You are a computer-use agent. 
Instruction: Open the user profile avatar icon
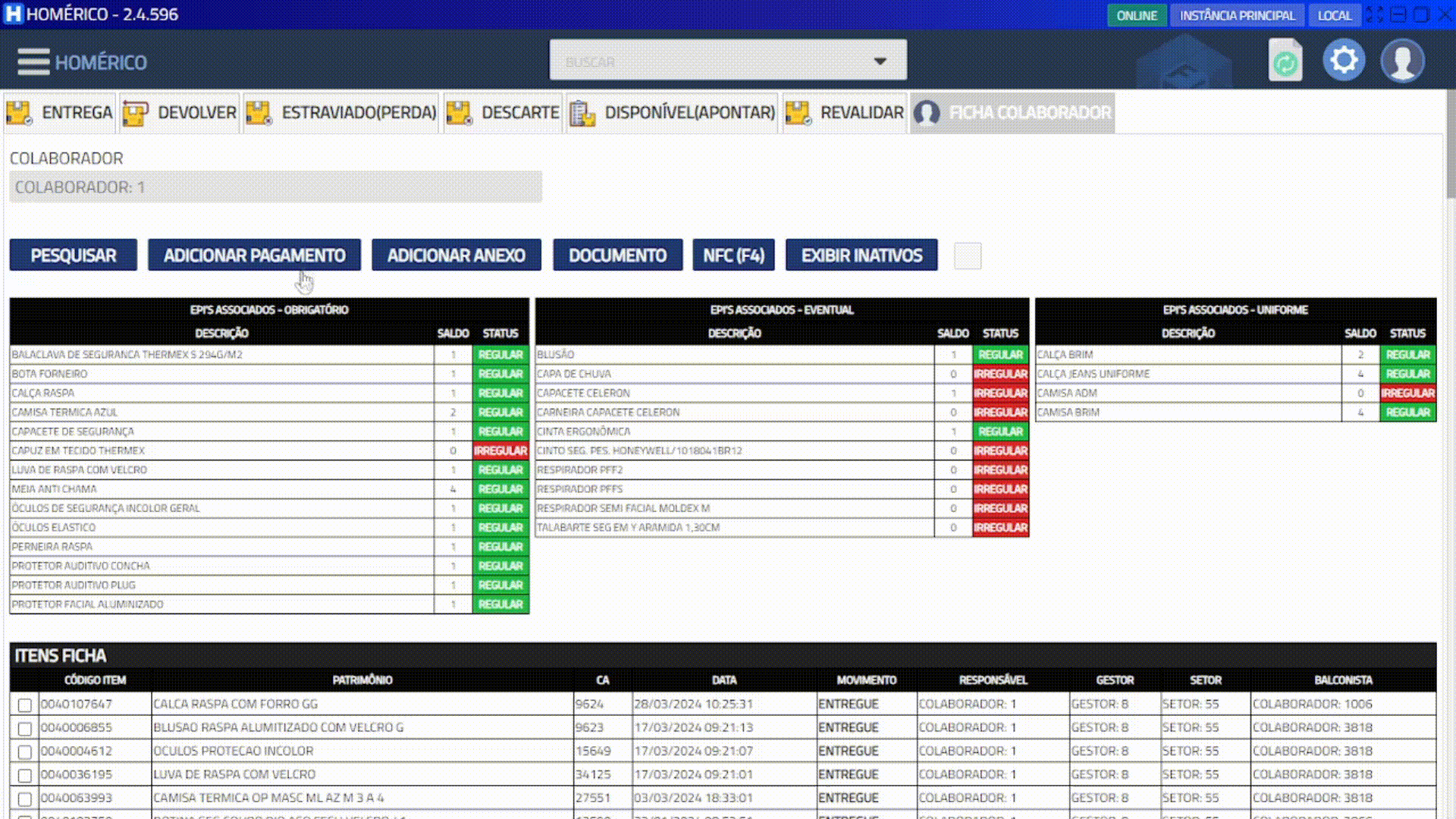[x=1402, y=61]
